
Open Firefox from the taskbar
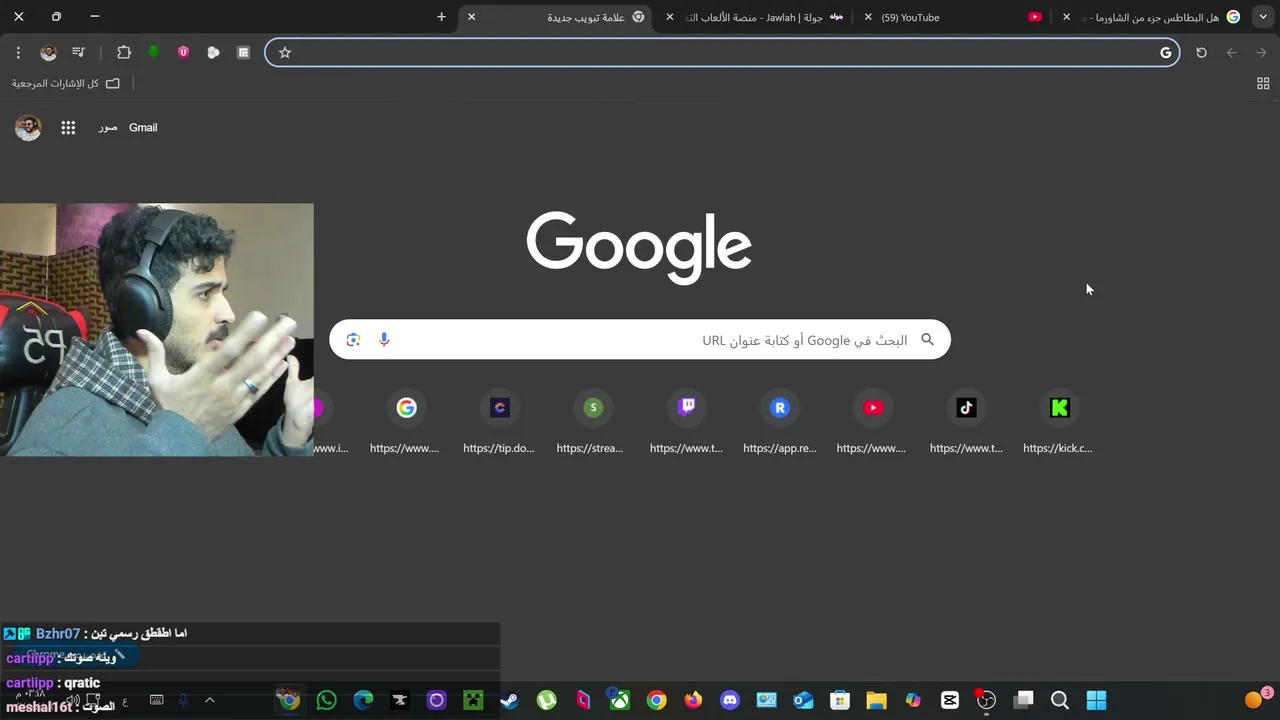693,700
